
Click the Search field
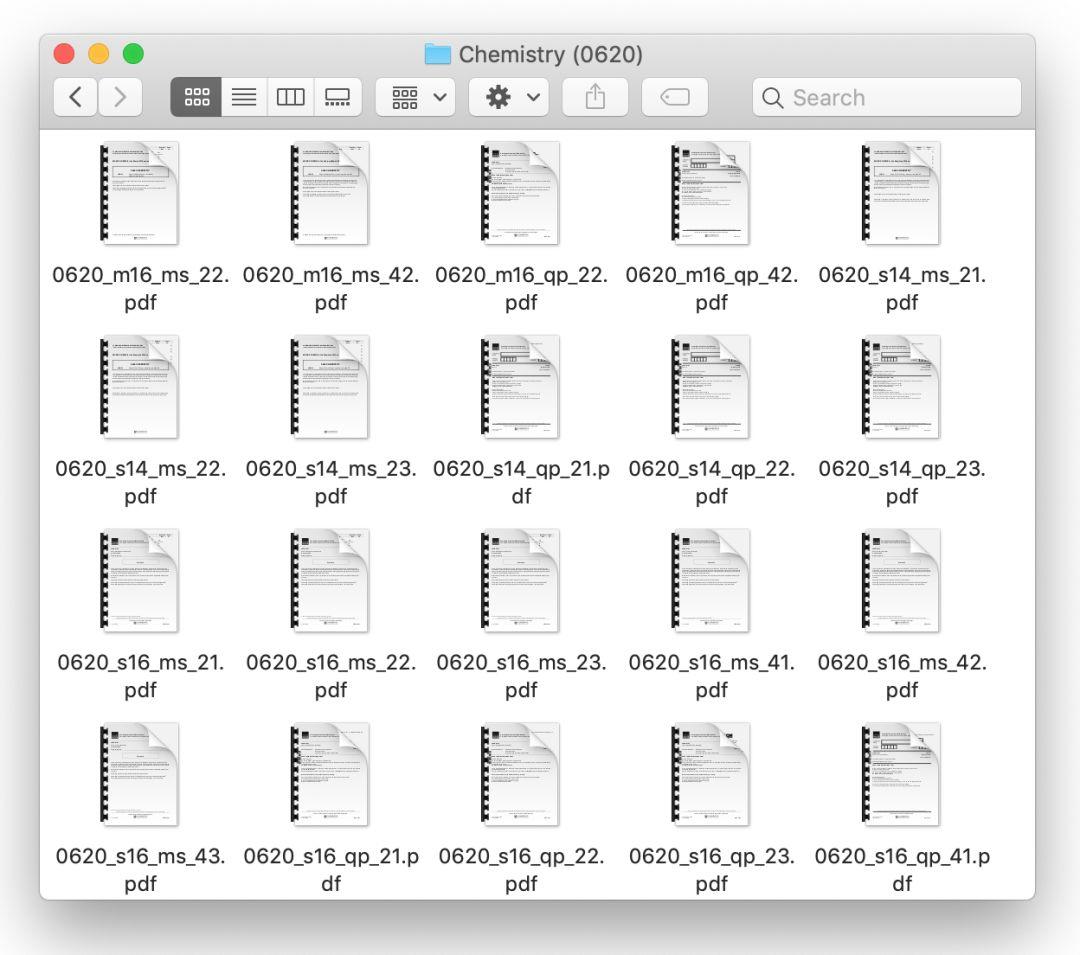(x=887, y=97)
